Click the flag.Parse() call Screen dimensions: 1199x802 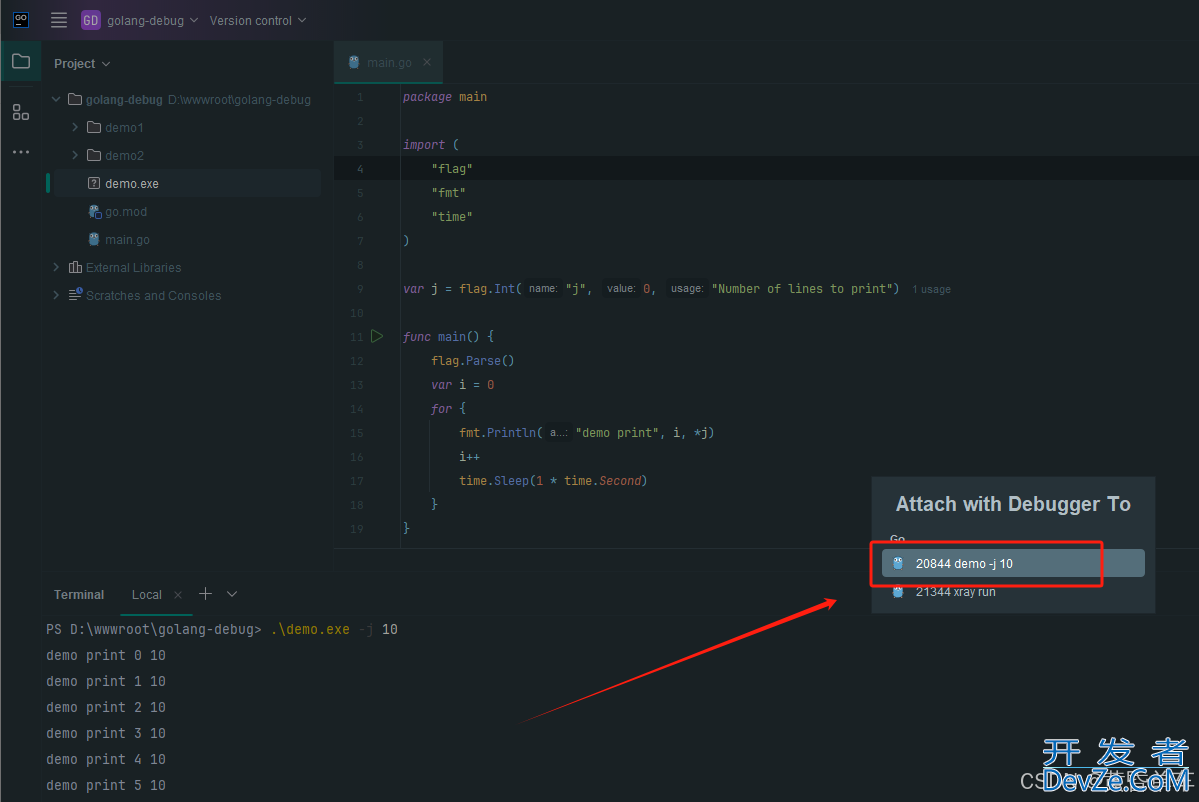(x=473, y=361)
